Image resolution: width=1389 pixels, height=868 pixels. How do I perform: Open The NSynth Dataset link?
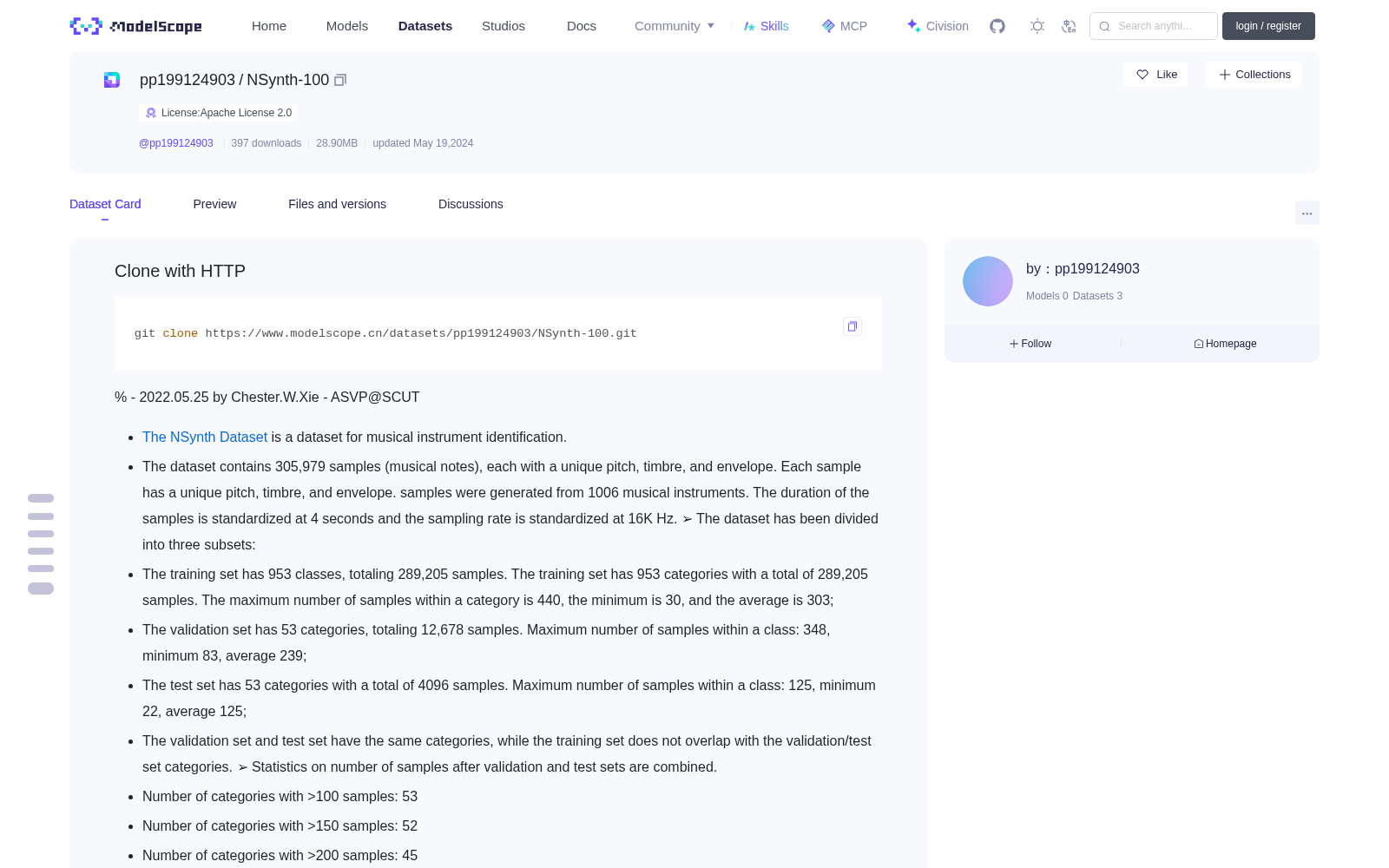point(205,437)
